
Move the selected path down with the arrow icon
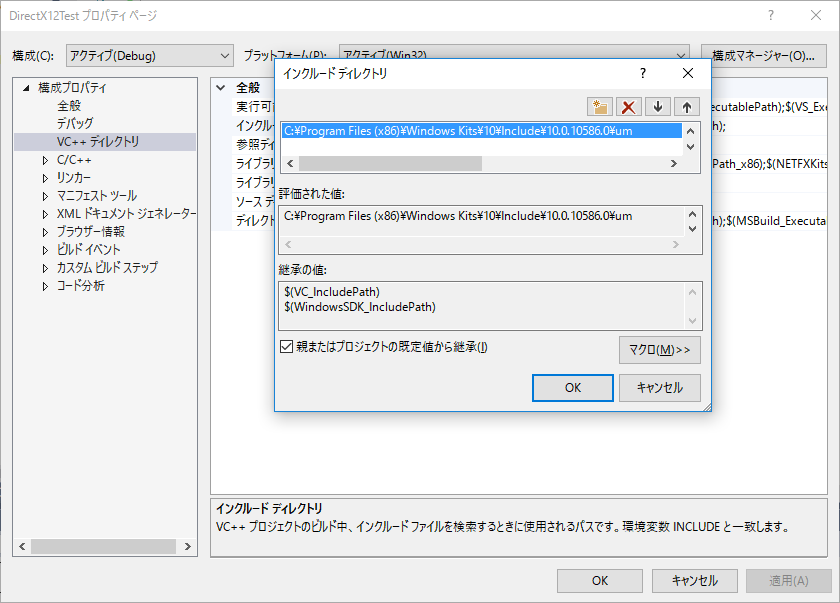point(658,107)
